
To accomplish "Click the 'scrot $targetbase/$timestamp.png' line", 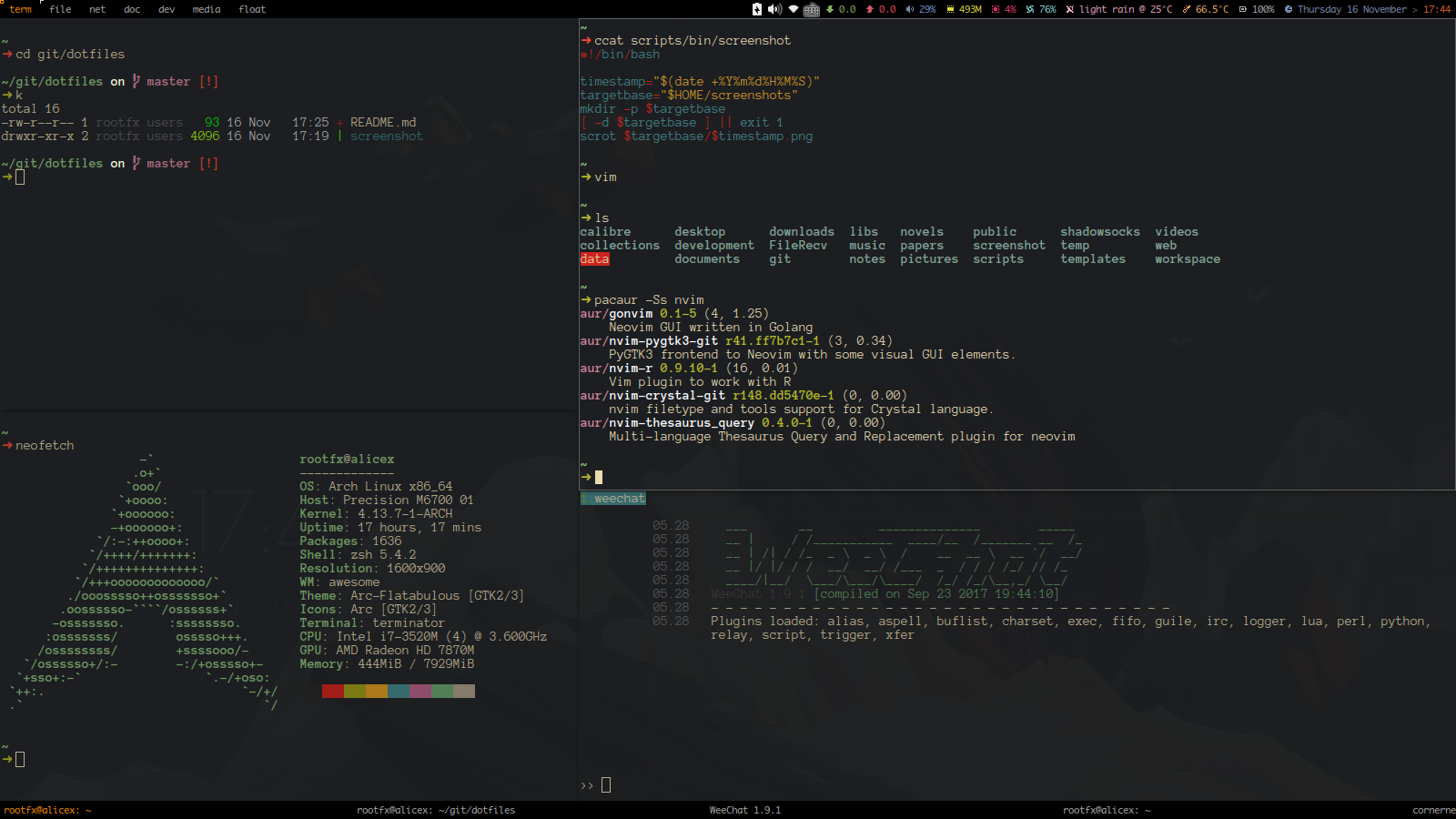I will [x=696, y=136].
